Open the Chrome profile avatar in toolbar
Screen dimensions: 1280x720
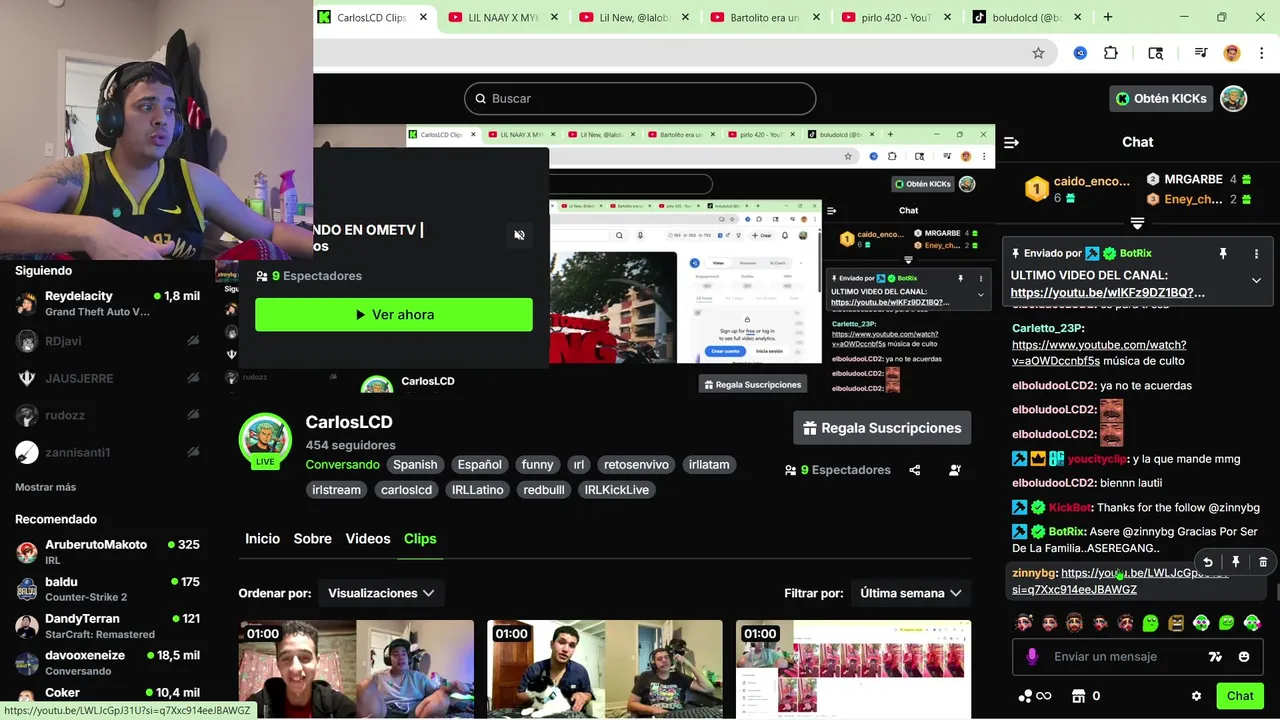[1232, 53]
